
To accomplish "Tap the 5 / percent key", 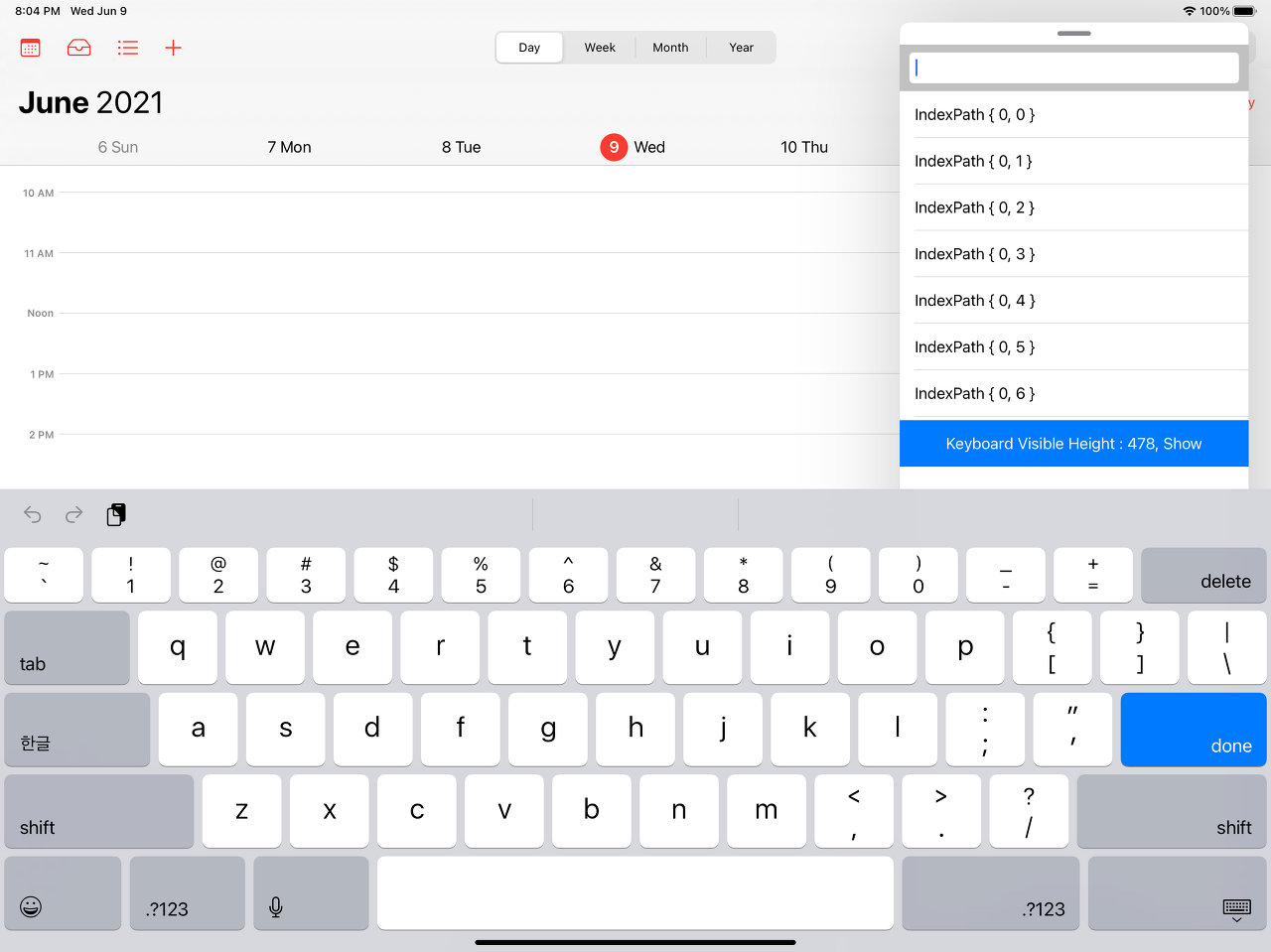I will point(481,576).
